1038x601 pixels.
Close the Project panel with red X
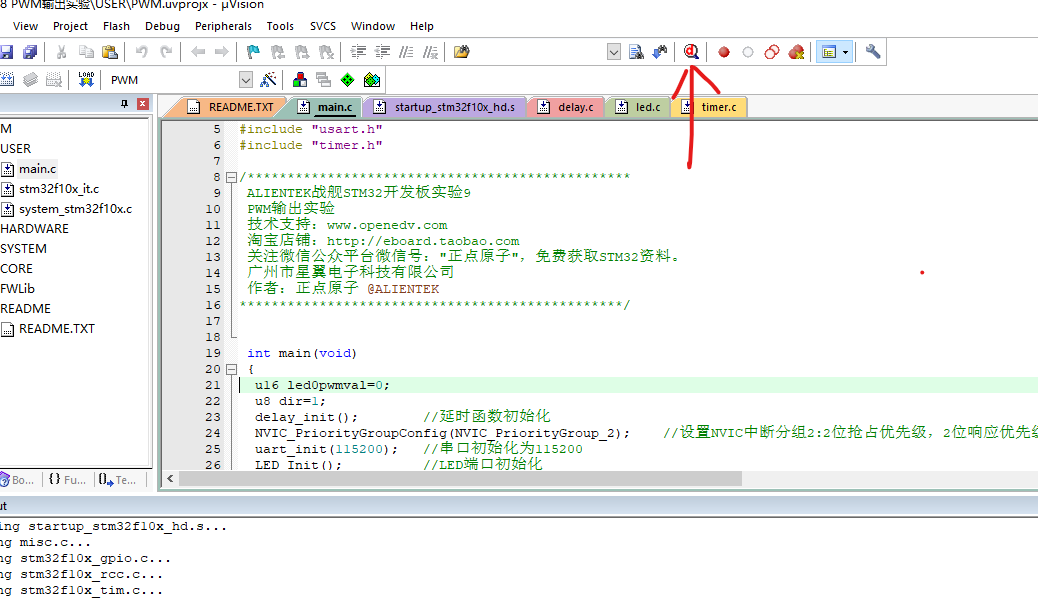pyautogui.click(x=142, y=104)
